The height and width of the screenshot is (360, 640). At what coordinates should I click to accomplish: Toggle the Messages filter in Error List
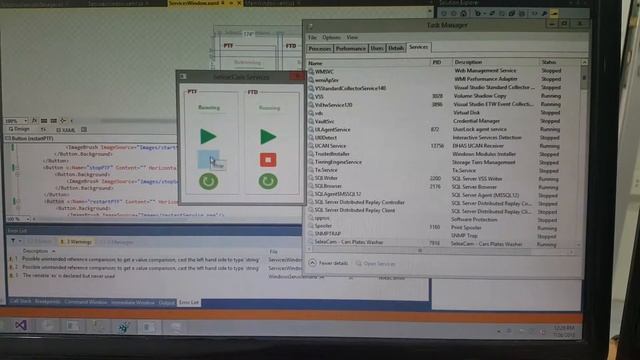117,242
